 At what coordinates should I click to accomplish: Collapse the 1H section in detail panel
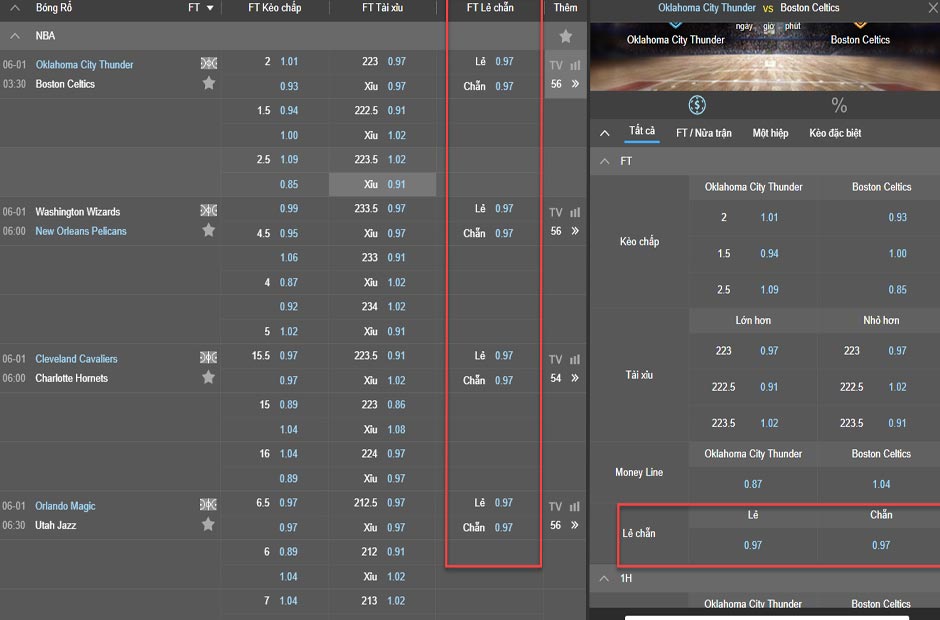point(605,579)
